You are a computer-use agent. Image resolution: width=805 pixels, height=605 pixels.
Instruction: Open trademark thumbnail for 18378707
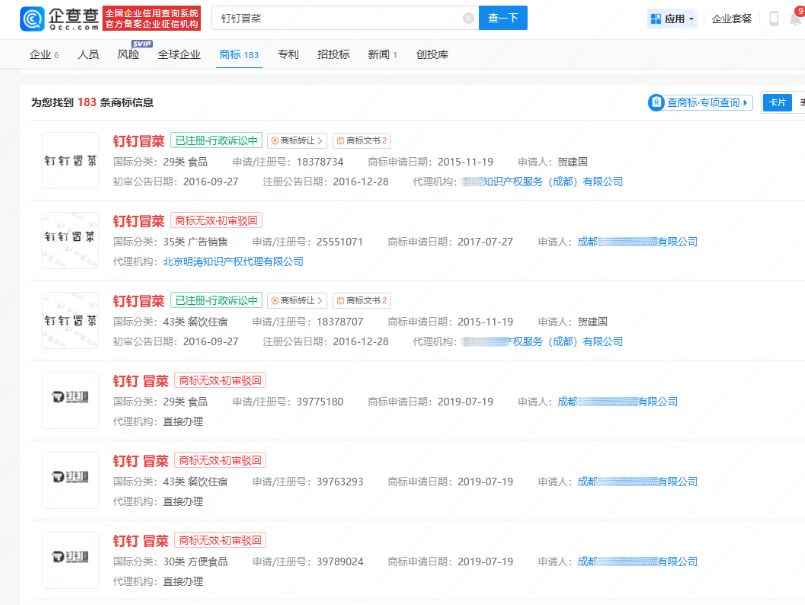pyautogui.click(x=70, y=320)
